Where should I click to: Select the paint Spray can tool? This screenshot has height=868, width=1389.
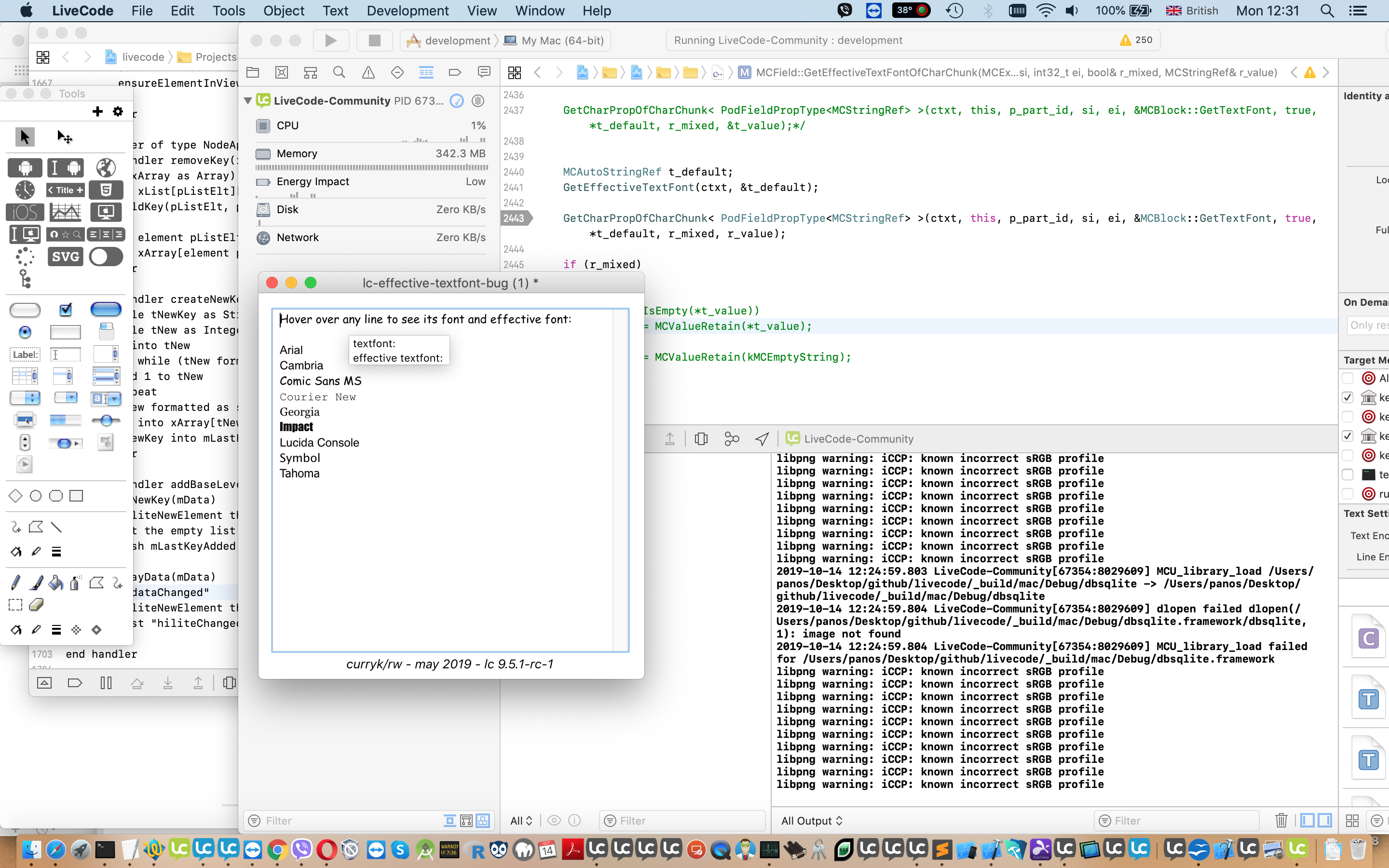point(76,583)
